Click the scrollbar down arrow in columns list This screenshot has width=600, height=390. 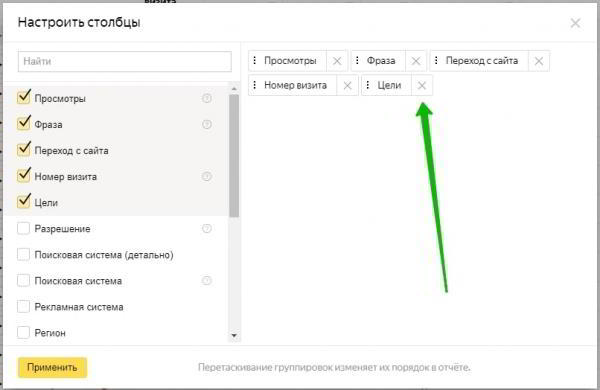[234, 336]
